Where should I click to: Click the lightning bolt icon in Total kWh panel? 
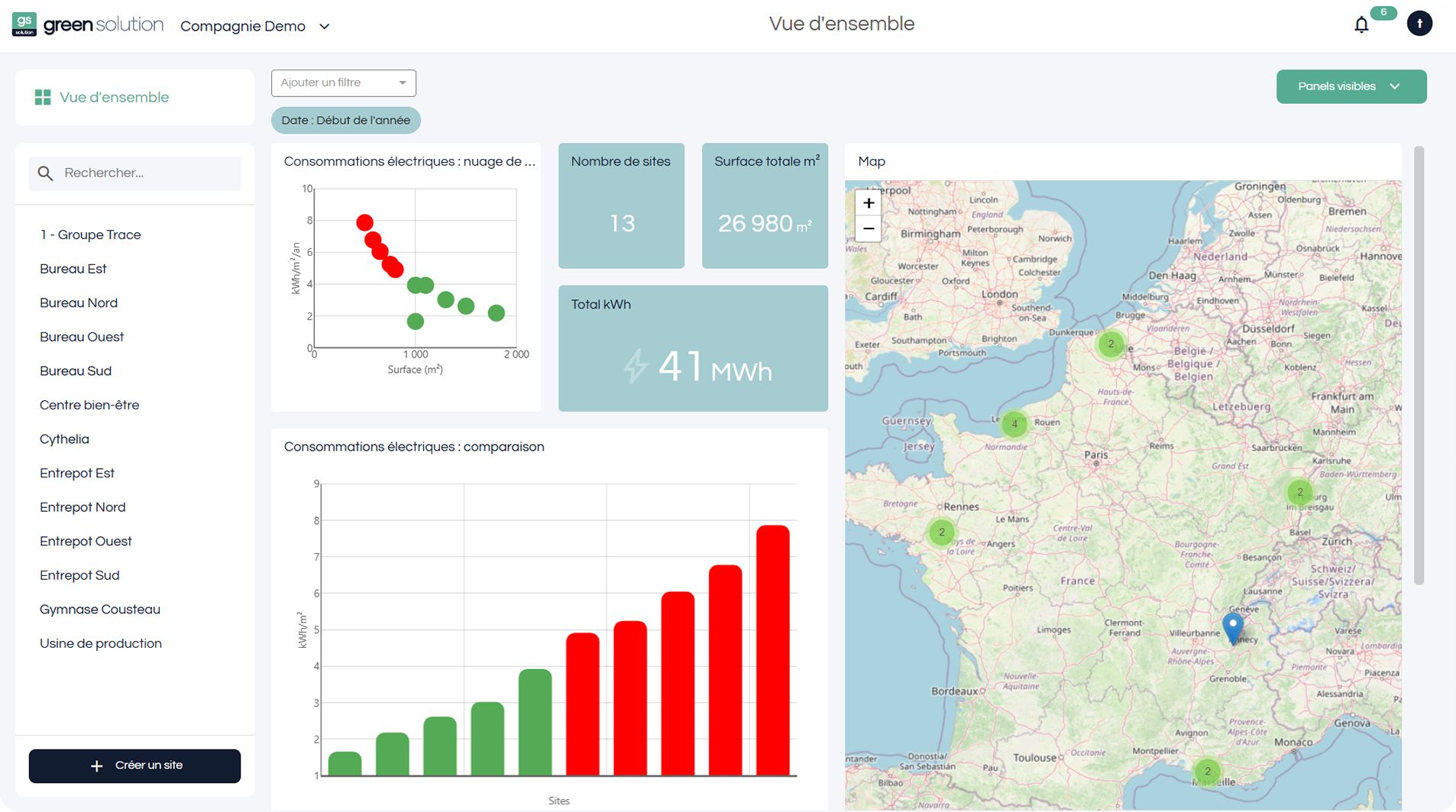point(636,367)
